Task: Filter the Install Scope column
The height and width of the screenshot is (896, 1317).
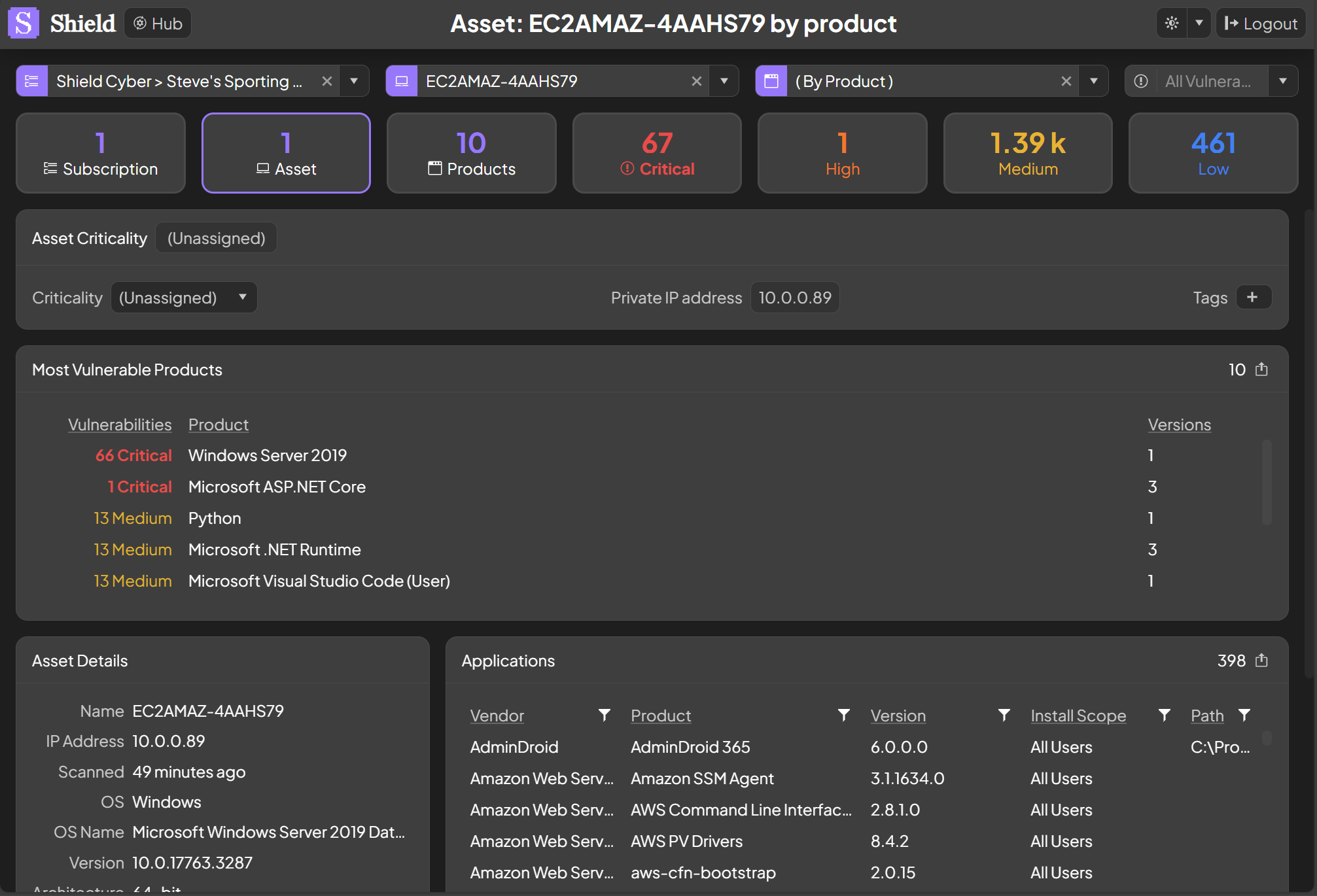Action: (x=1165, y=715)
